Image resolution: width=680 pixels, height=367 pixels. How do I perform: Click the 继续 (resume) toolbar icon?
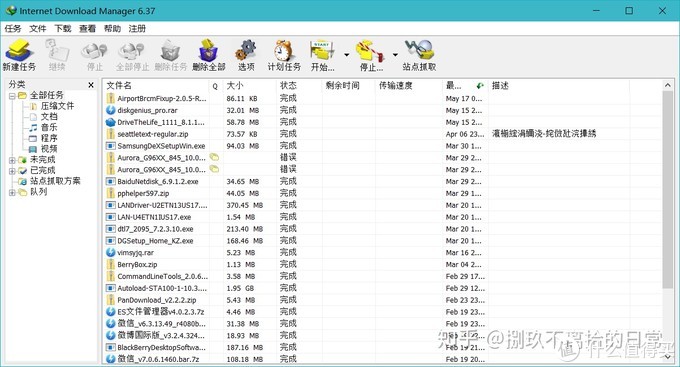[57, 55]
